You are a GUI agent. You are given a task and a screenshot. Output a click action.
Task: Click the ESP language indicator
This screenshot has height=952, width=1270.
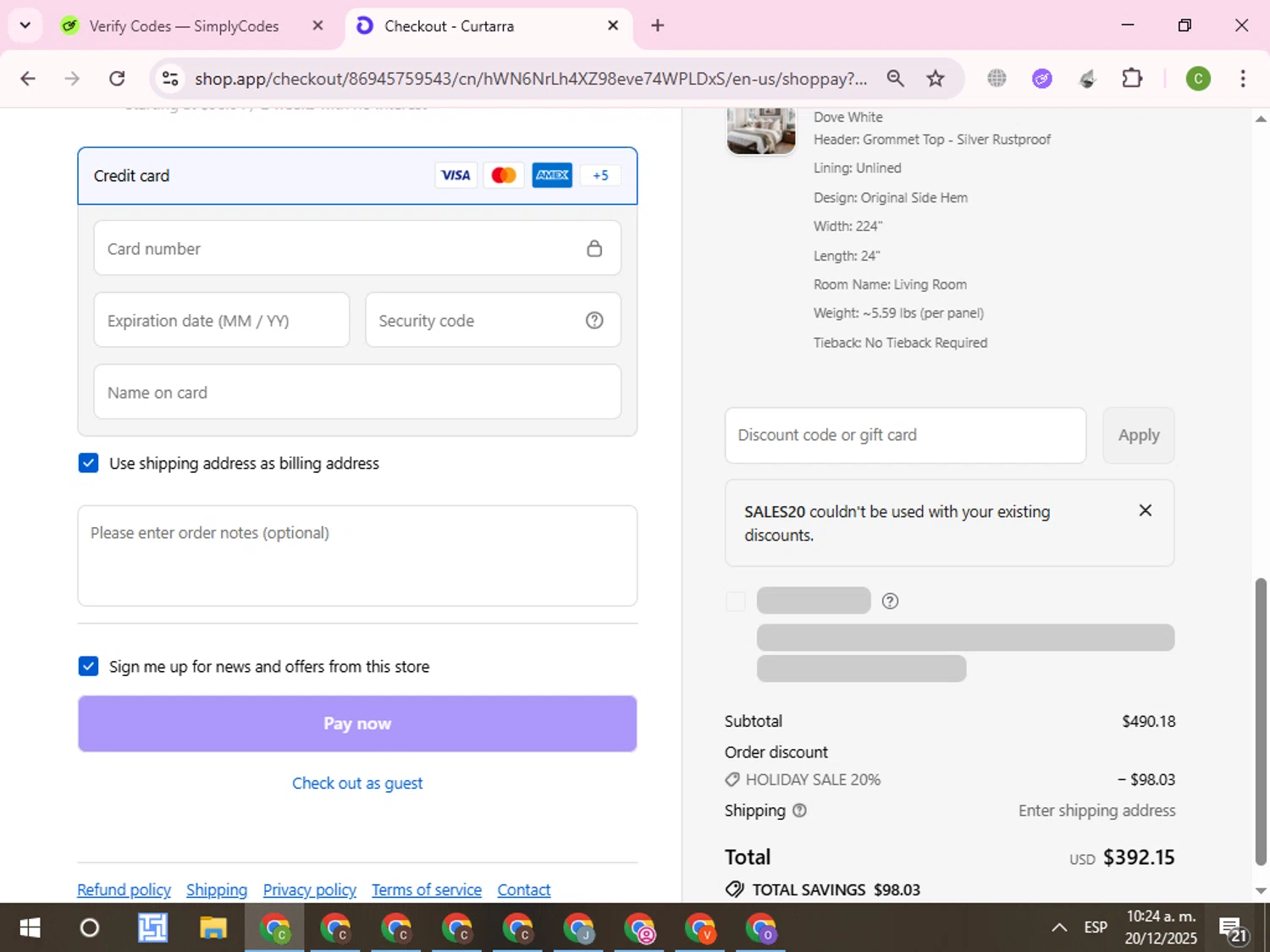click(1096, 927)
